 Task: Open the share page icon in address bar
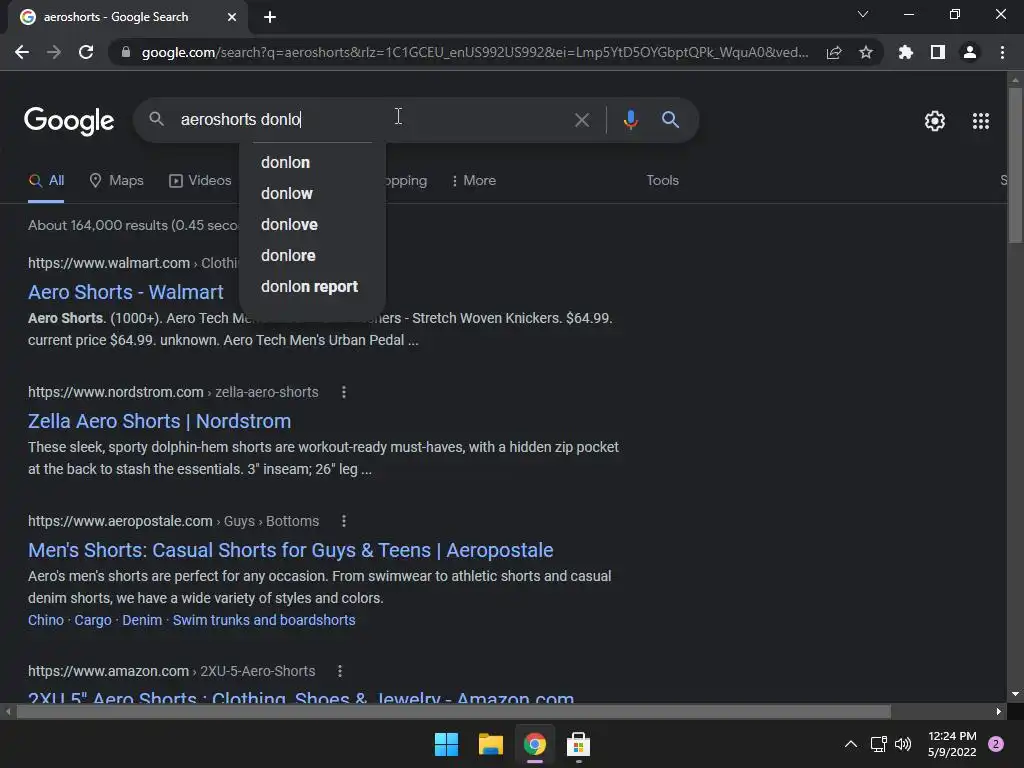[x=834, y=52]
